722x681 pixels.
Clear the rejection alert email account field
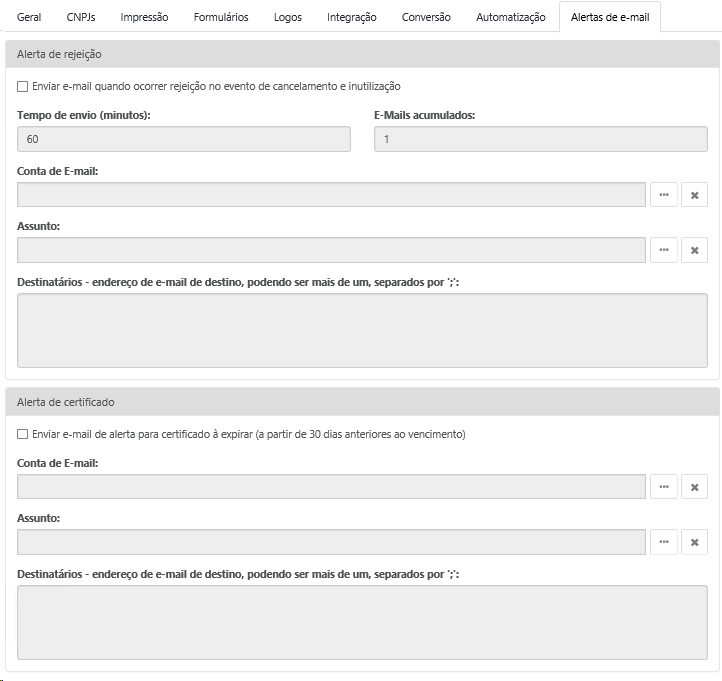[x=694, y=195]
